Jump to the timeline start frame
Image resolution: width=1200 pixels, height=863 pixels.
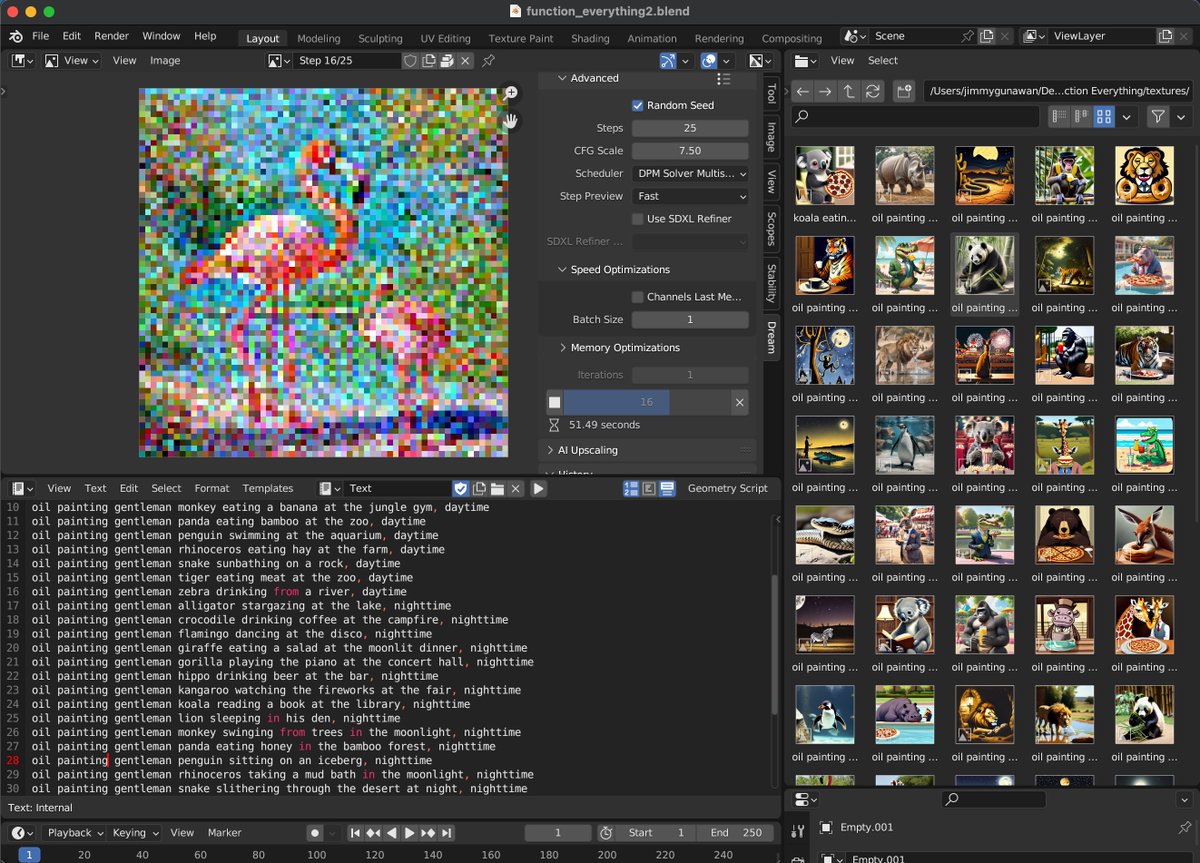click(x=355, y=833)
